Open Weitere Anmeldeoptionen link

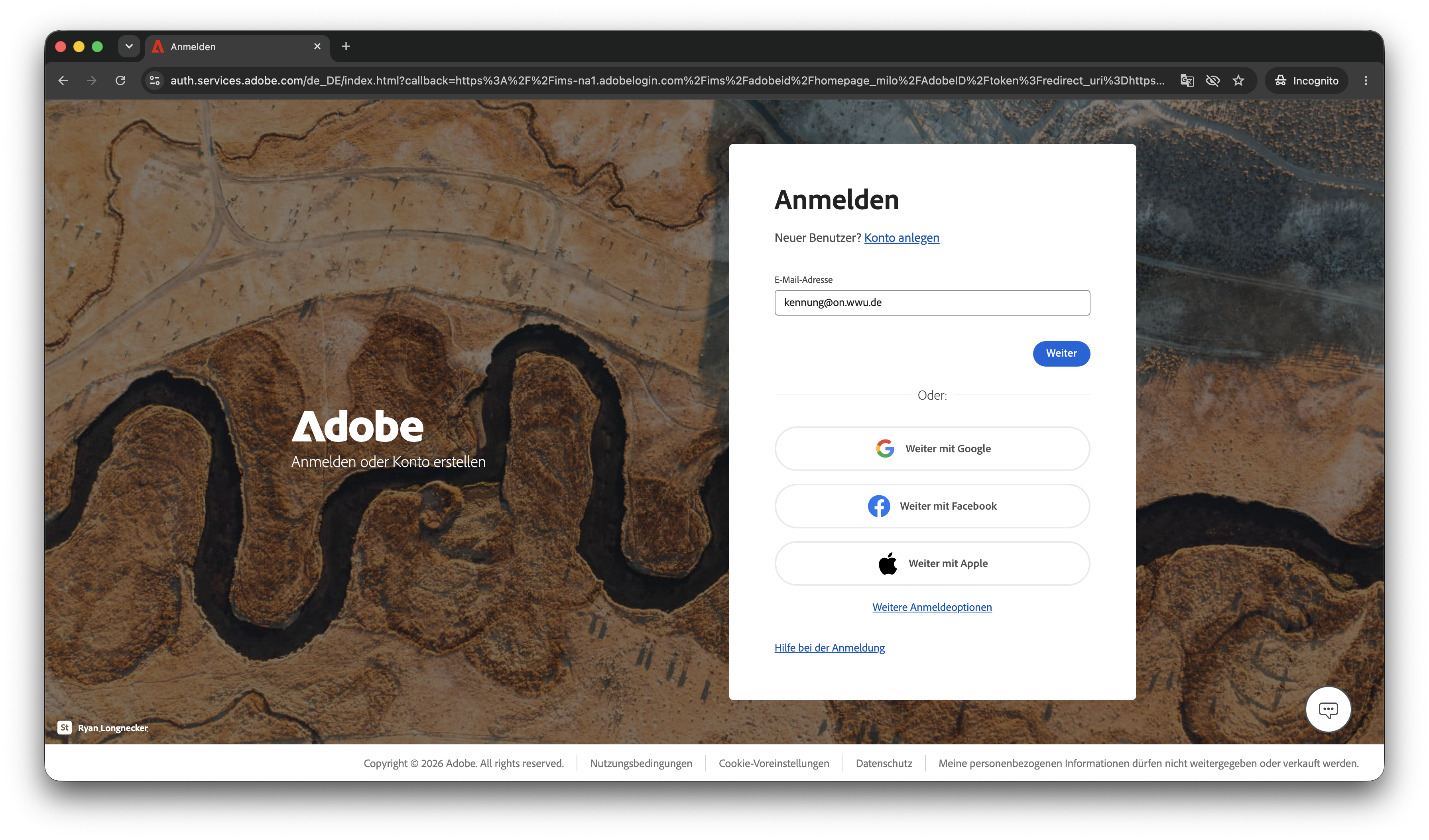pos(932,607)
